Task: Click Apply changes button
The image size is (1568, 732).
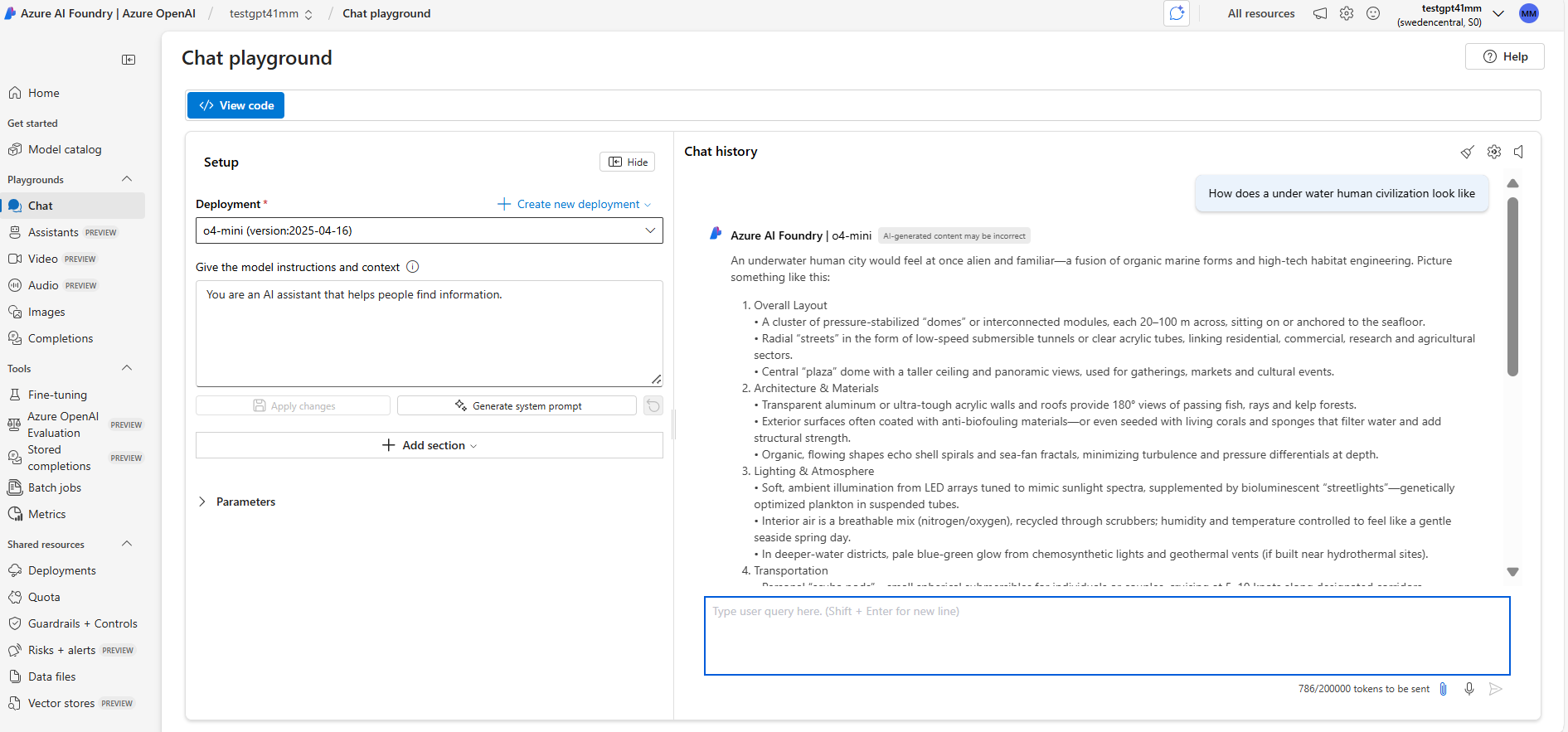Action: click(294, 405)
